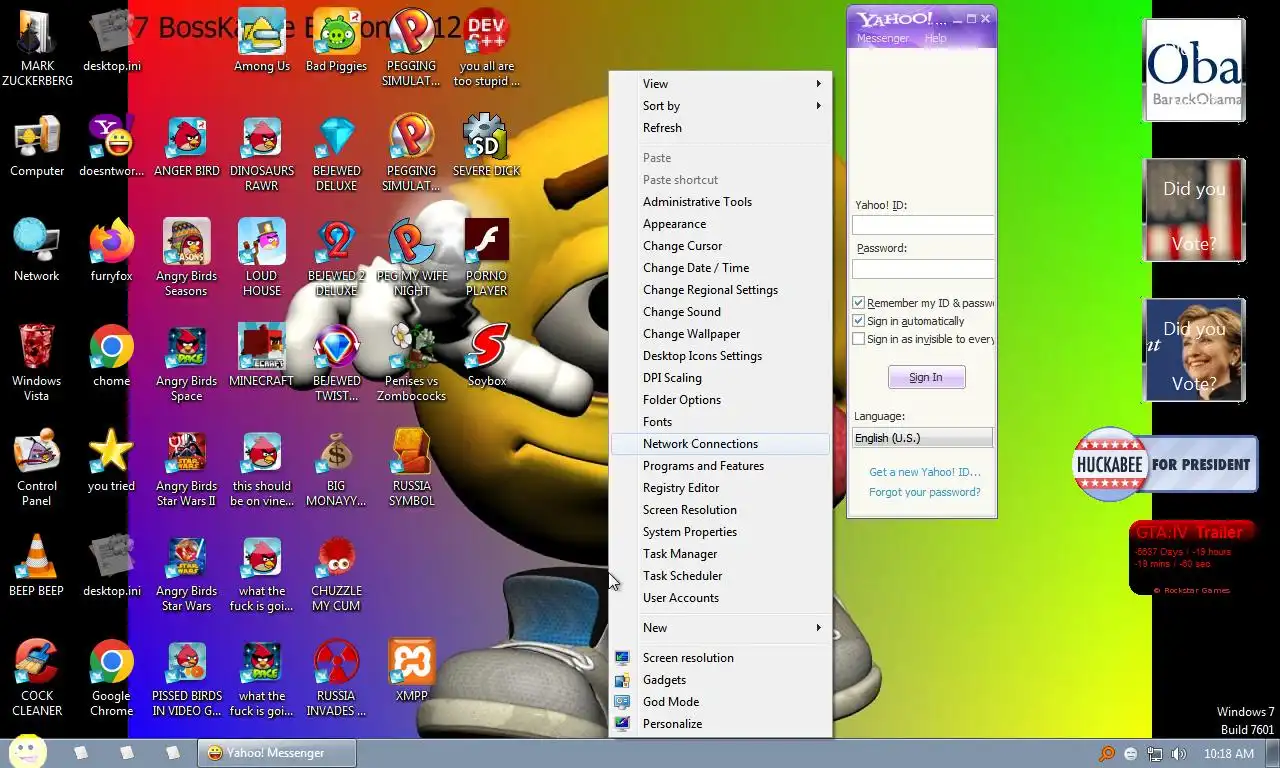Image resolution: width=1280 pixels, height=768 pixels.
Task: Open the Help menu in Yahoo! Messenger
Action: click(935, 38)
